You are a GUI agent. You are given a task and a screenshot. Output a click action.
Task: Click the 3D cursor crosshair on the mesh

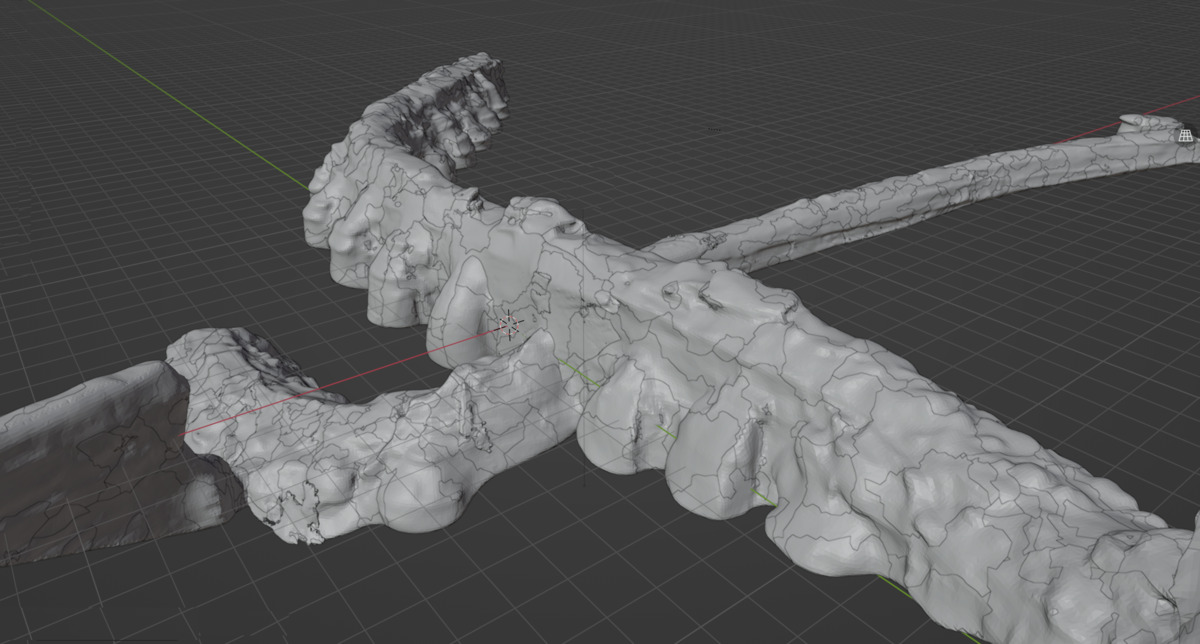pyautogui.click(x=510, y=323)
